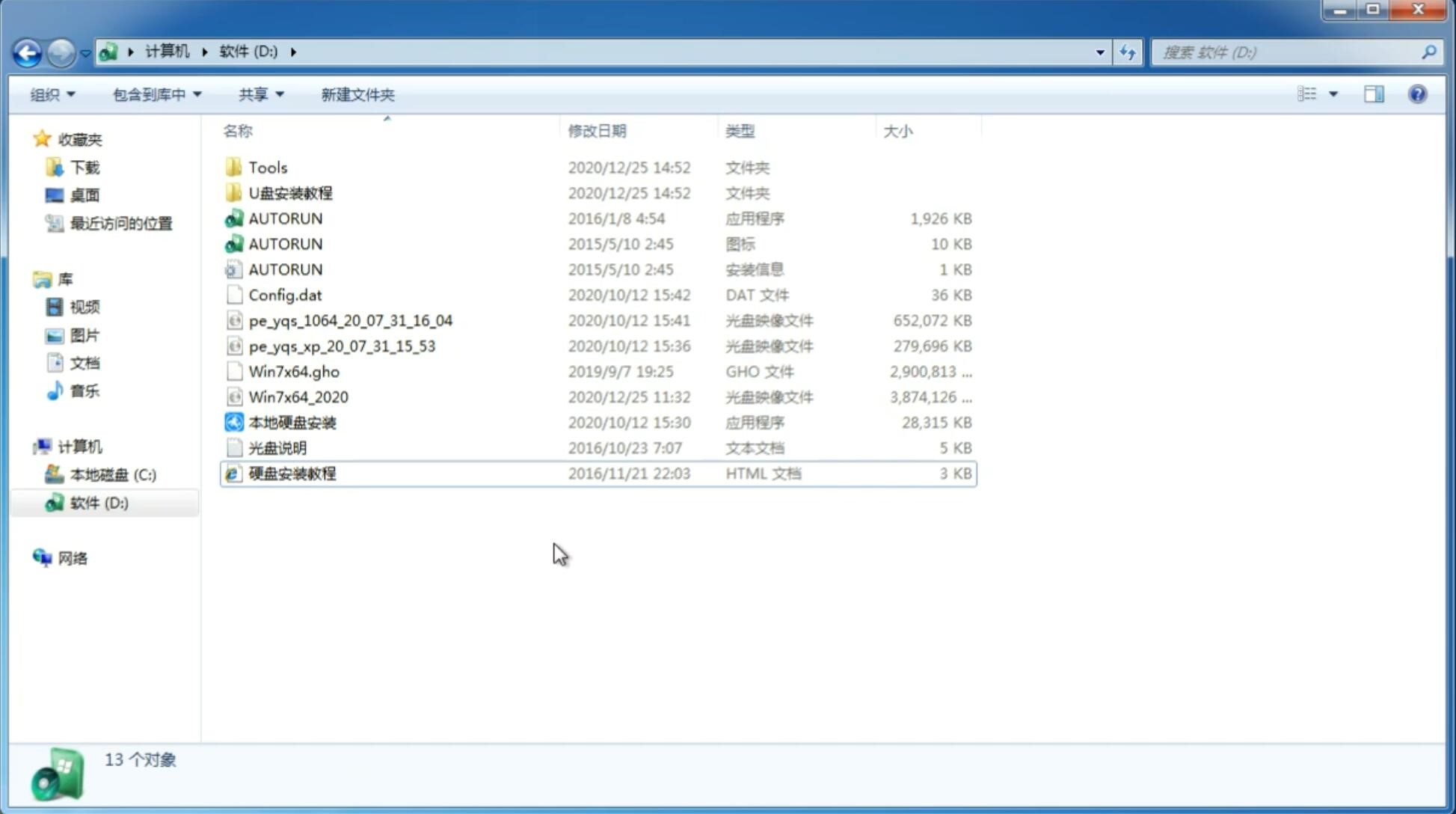Open Win7x64_2020 disc image file
The image size is (1456, 814).
[299, 397]
